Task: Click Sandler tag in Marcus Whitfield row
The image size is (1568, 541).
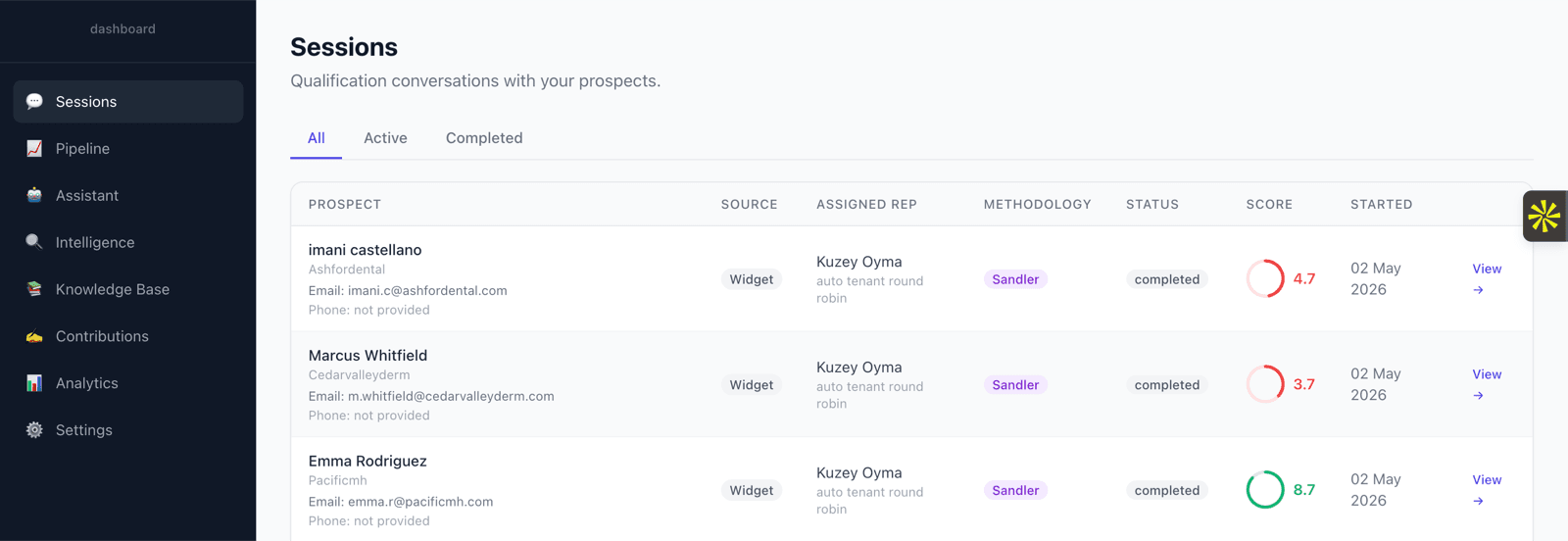Action: pyautogui.click(x=1015, y=385)
